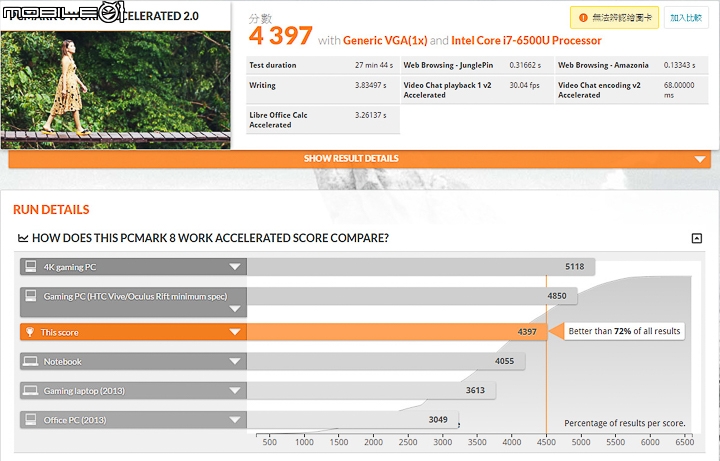720x461 pixels.
Task: Open Show Result Details bar
Action: click(x=360, y=159)
